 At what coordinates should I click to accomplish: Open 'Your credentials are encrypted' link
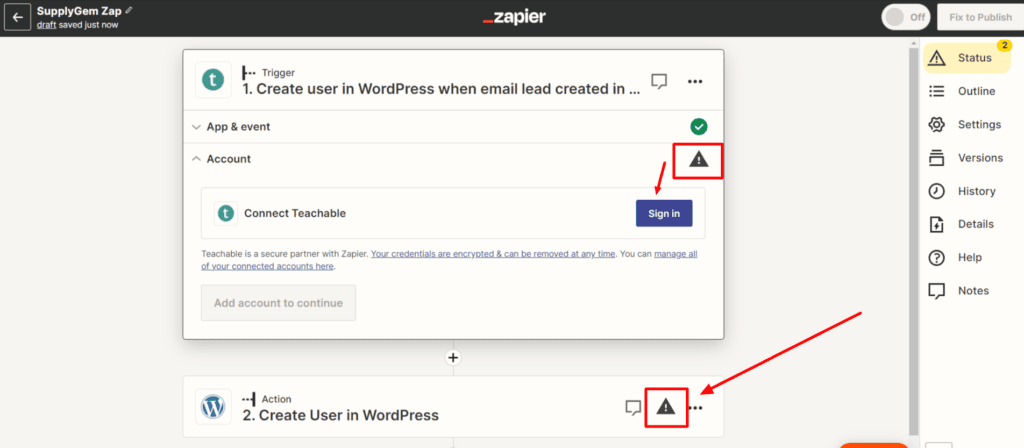tap(493, 254)
